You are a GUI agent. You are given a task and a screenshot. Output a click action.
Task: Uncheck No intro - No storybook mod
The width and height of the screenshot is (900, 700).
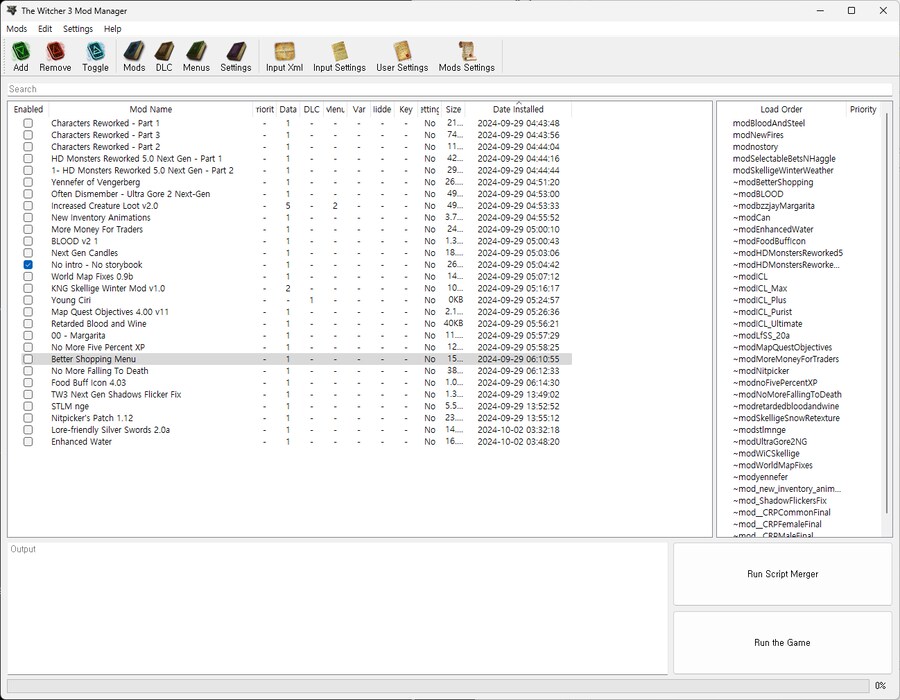pyautogui.click(x=28, y=265)
